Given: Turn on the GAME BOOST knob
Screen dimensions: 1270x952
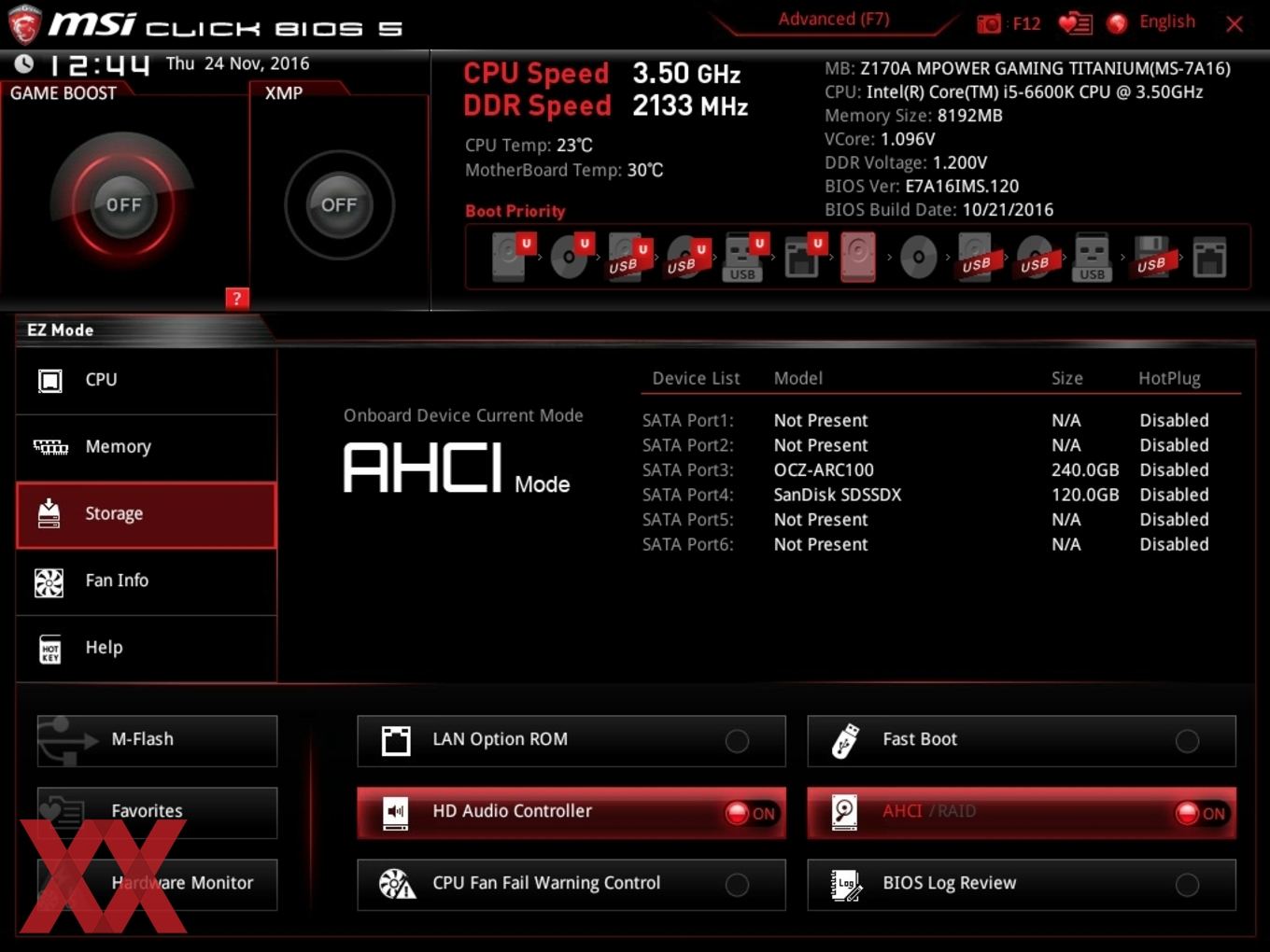Looking at the screenshot, I should (123, 204).
